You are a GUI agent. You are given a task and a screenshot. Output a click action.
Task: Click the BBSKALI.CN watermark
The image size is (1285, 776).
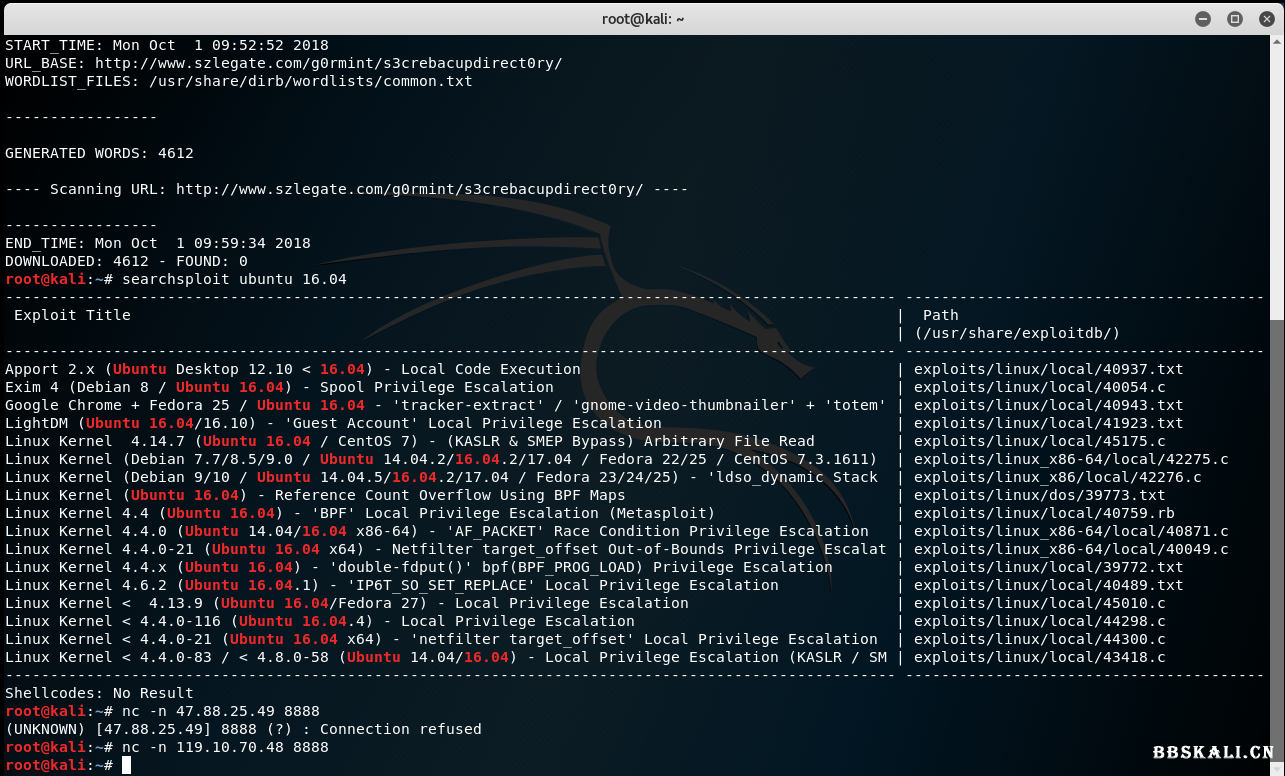click(1212, 753)
